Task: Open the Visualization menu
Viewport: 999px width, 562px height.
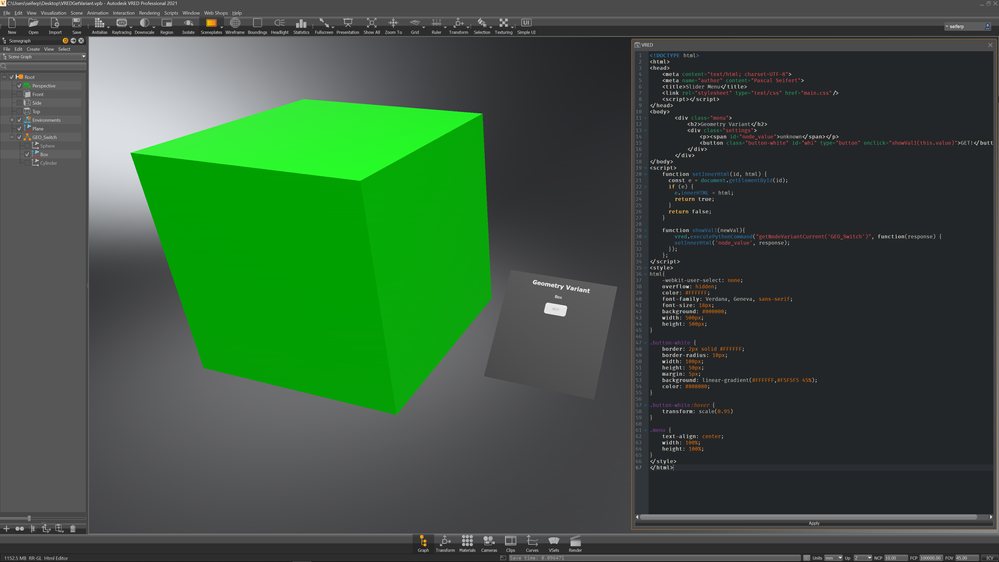Action: pos(53,13)
